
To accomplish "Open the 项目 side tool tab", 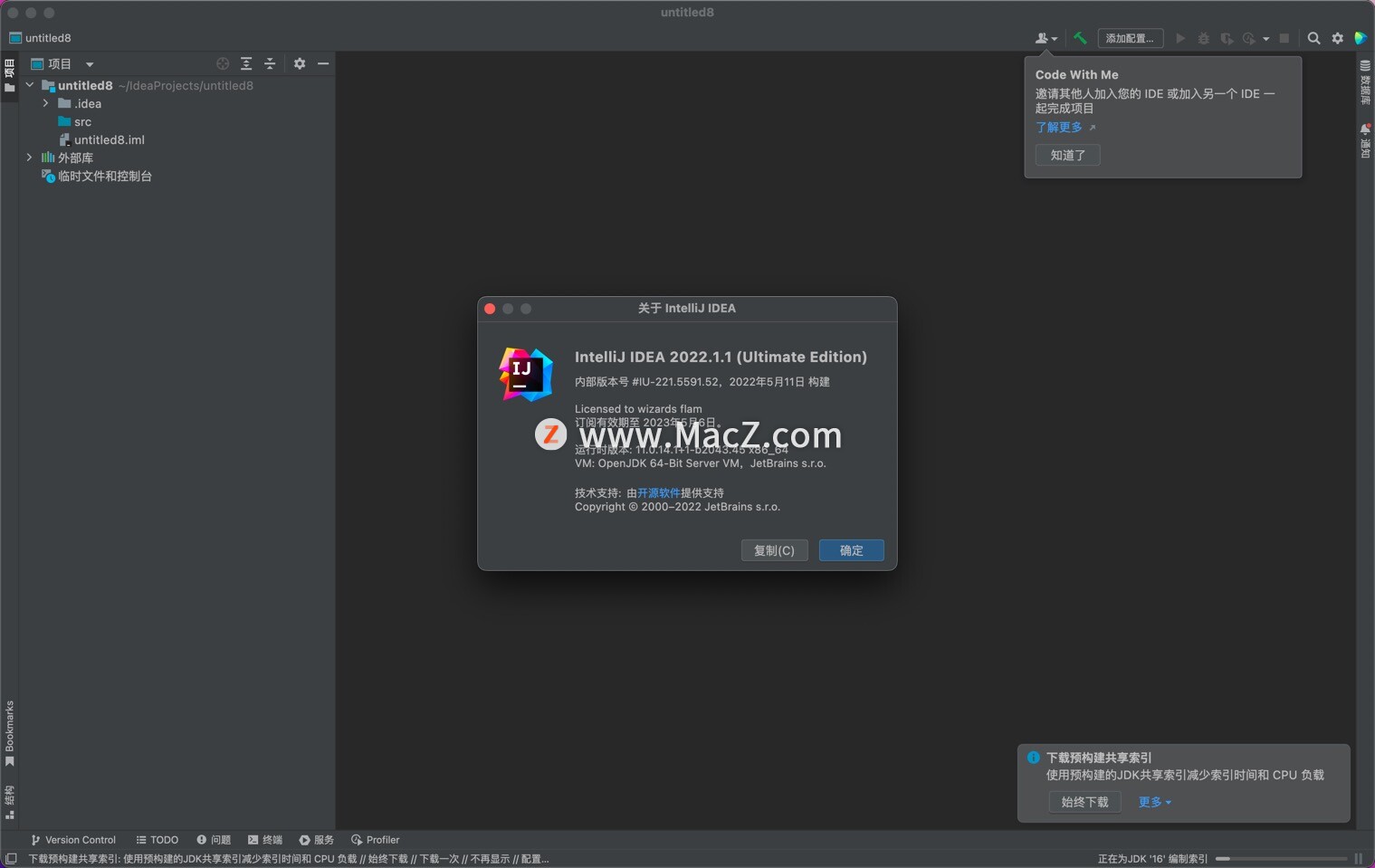I will (9, 75).
